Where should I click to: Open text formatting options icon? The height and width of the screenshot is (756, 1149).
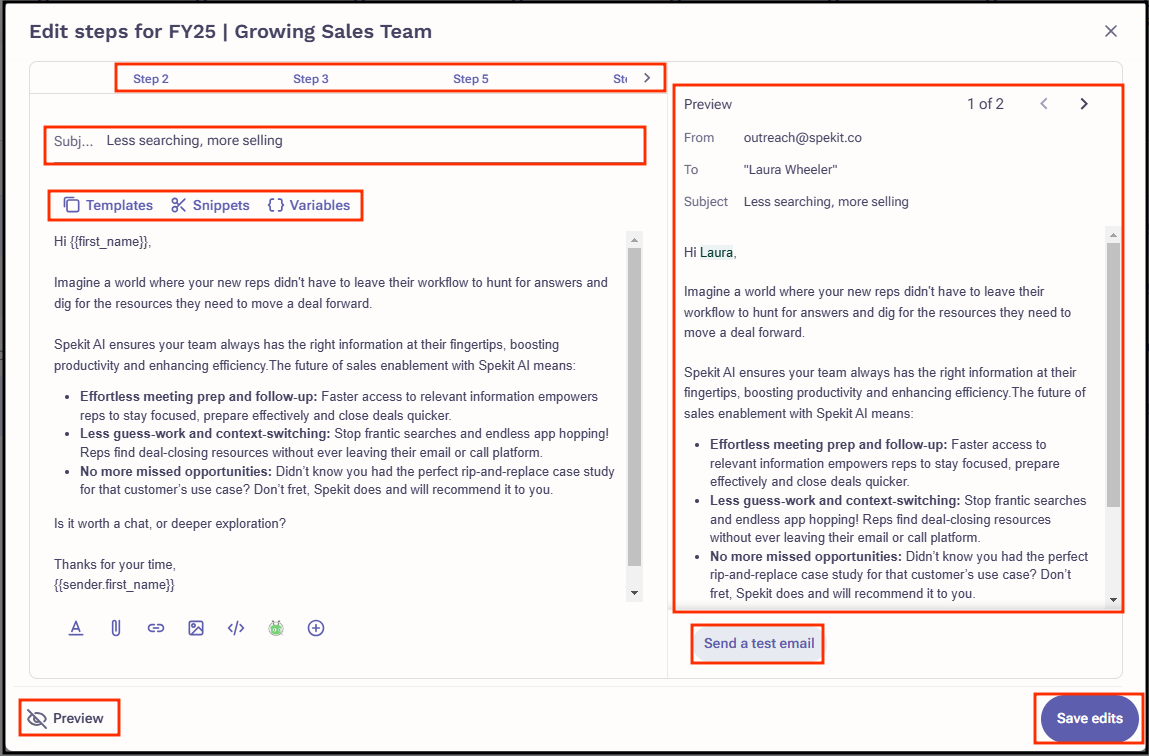[x=75, y=628]
